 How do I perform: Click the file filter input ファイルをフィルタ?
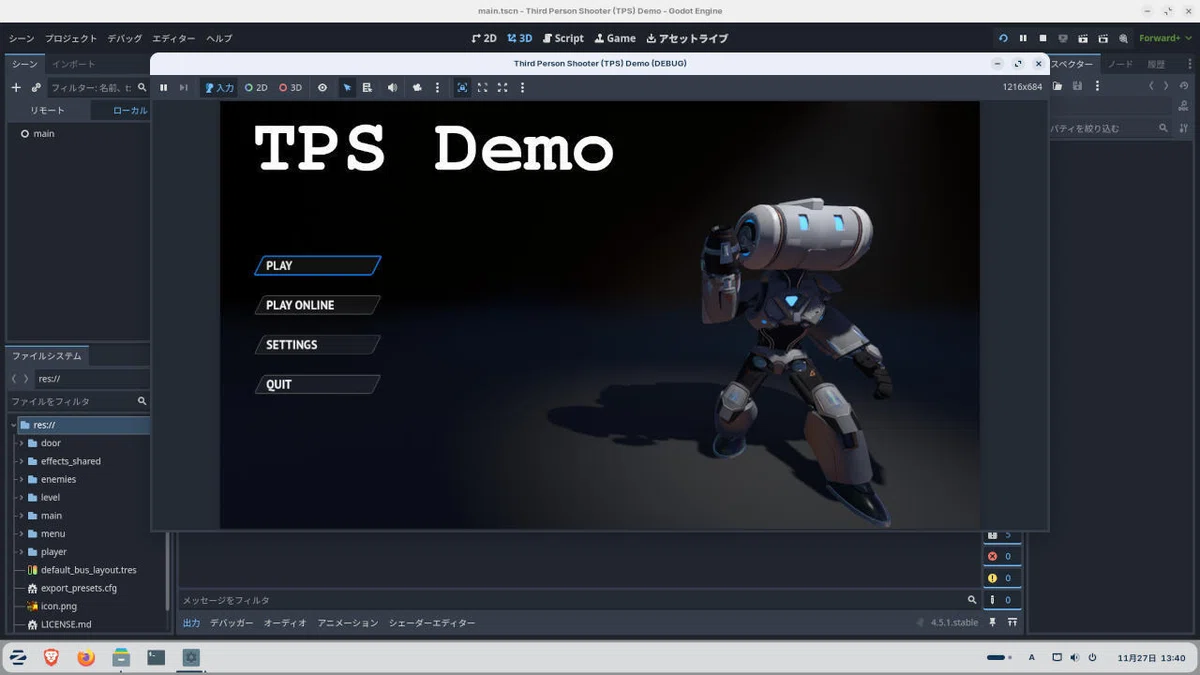[x=78, y=401]
